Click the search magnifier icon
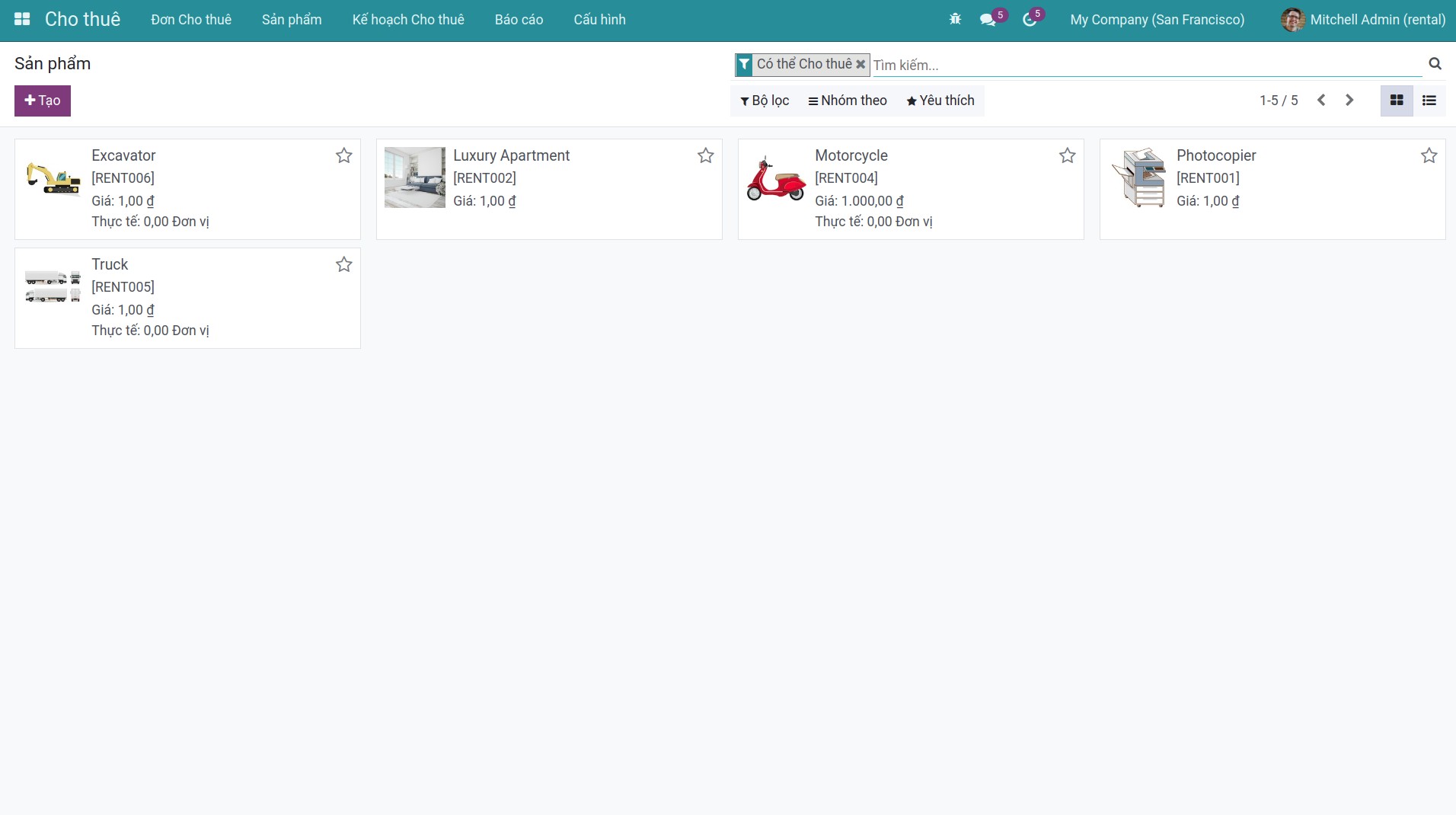This screenshot has height=815, width=1456. (1435, 64)
